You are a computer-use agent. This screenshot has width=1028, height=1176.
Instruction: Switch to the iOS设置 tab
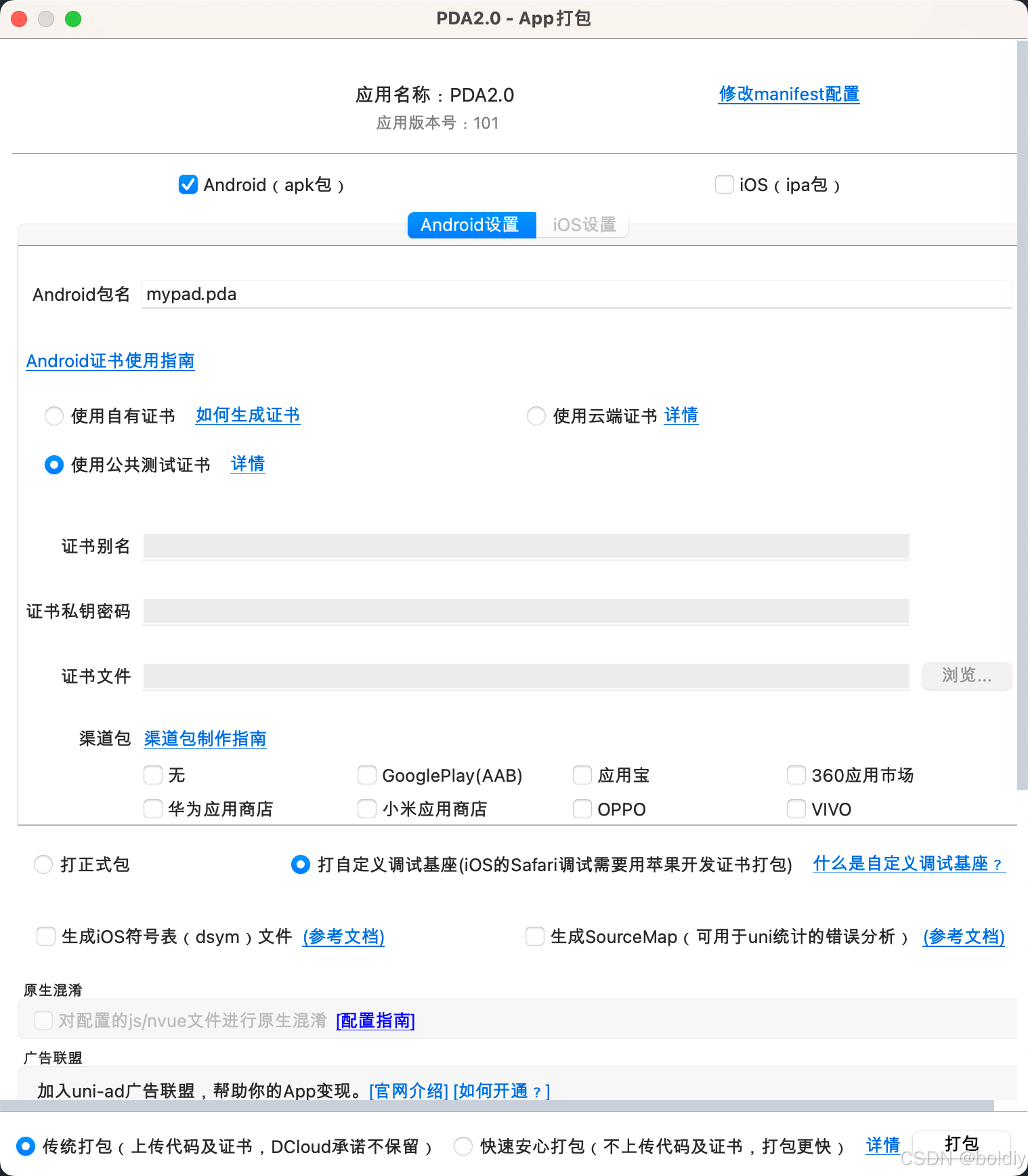[x=583, y=225]
